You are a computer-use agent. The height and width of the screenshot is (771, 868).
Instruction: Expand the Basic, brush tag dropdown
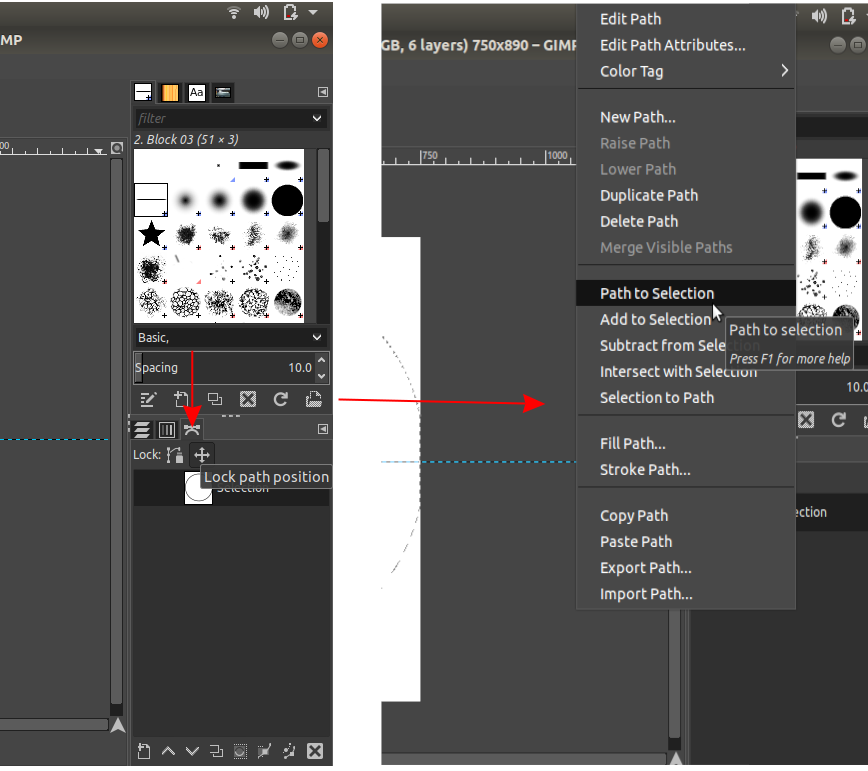230,338
